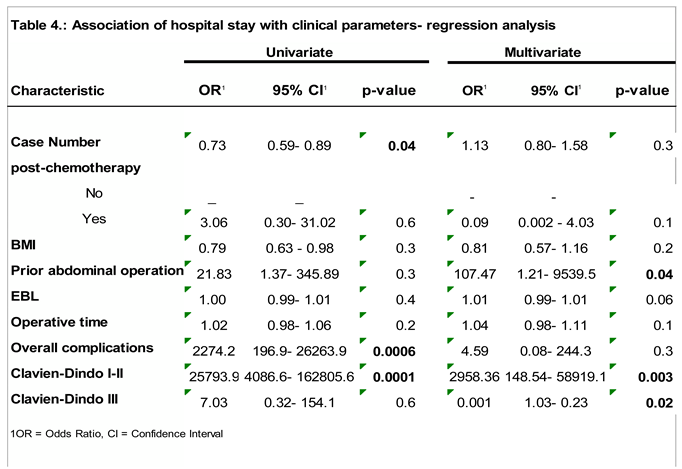
Task: Click the Operative time row label
Action: 59,322
